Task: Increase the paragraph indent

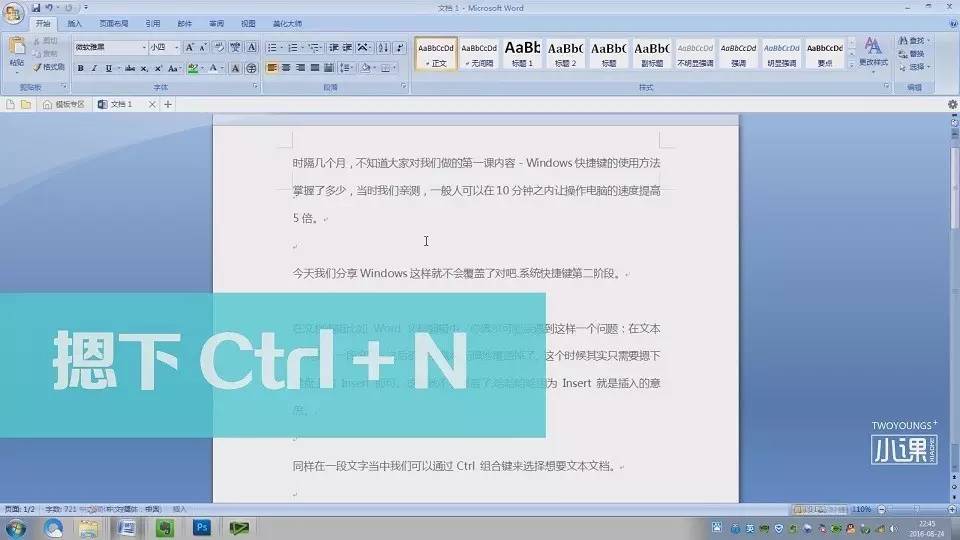Action: 347,47
